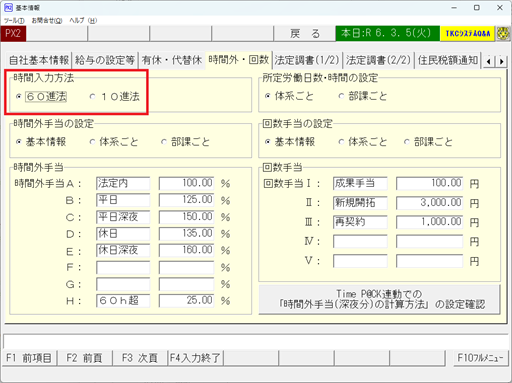
Task: Click 時間外手当D name field 休日
Action: (x=123, y=234)
